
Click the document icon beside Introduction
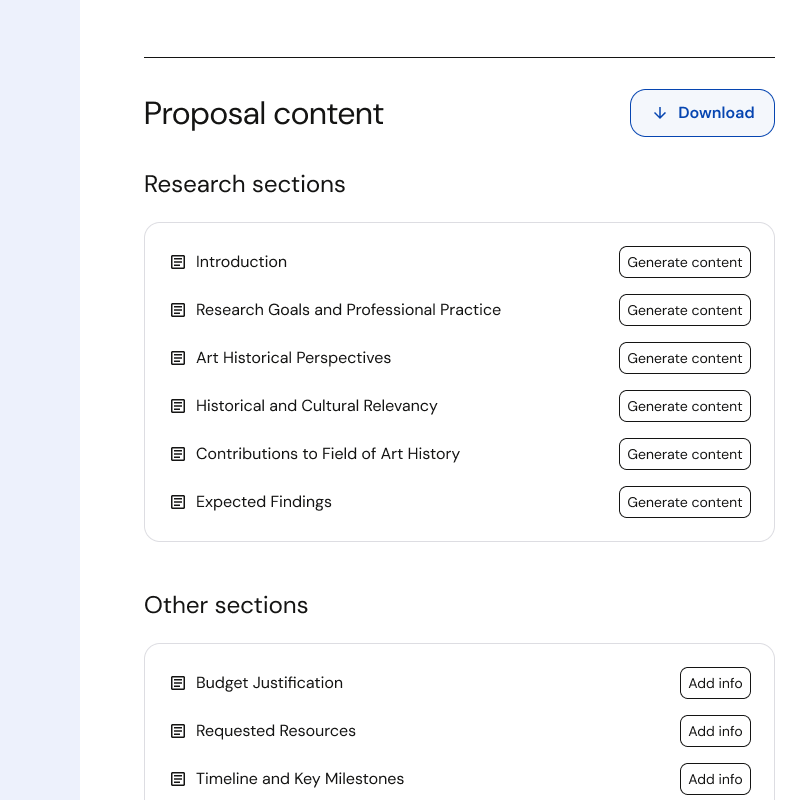[x=178, y=262]
